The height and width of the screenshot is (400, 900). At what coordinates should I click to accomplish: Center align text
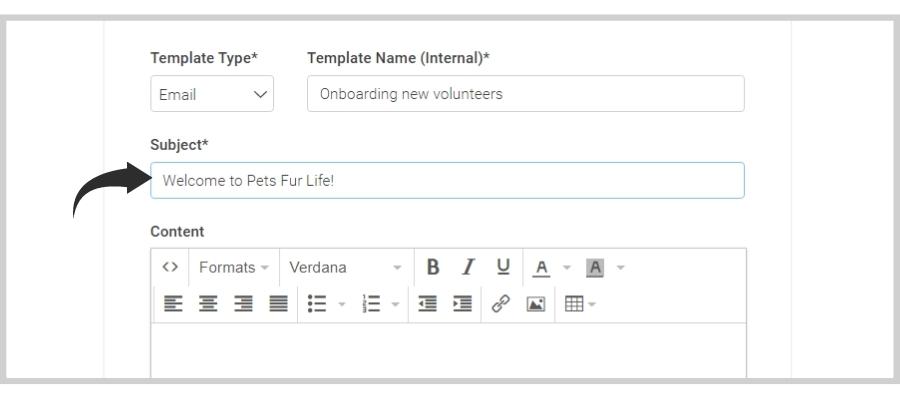(208, 304)
